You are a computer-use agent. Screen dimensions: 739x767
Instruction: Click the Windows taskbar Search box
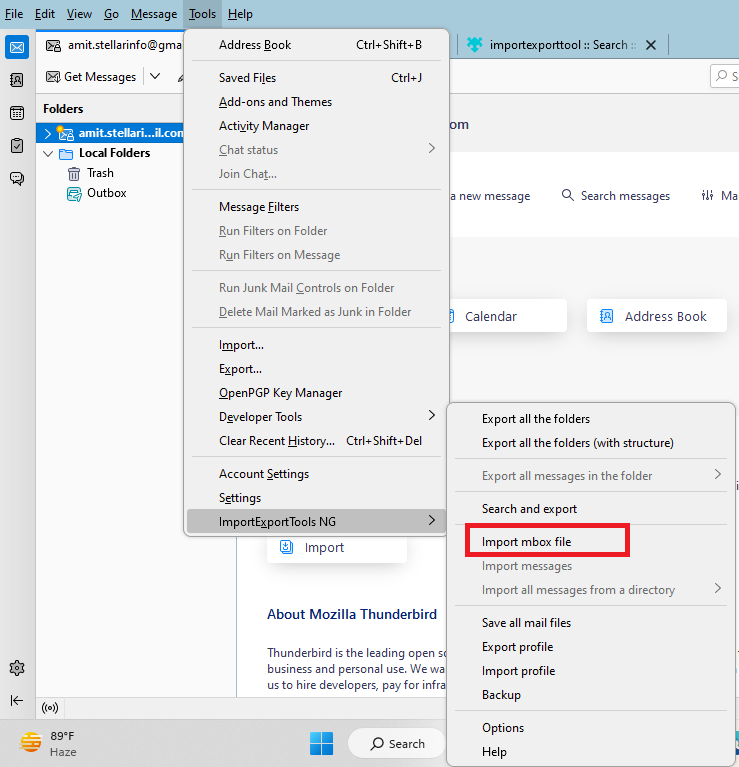397,744
